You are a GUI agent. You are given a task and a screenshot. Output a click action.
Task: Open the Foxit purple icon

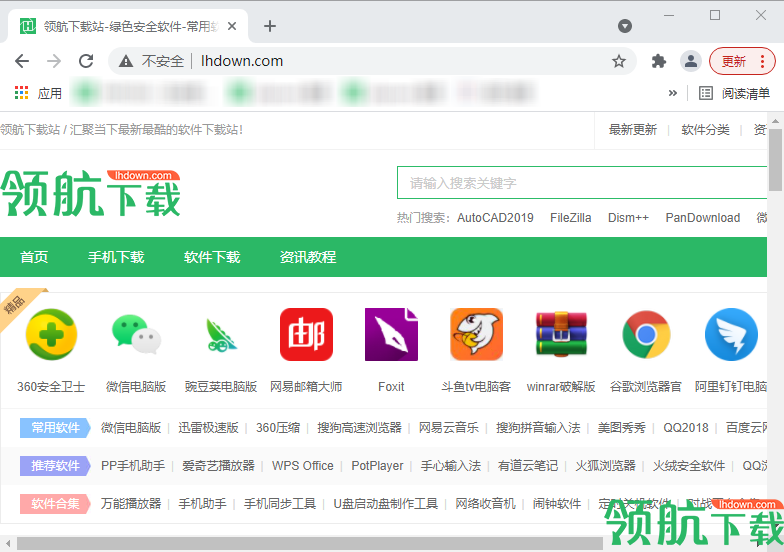click(x=391, y=334)
